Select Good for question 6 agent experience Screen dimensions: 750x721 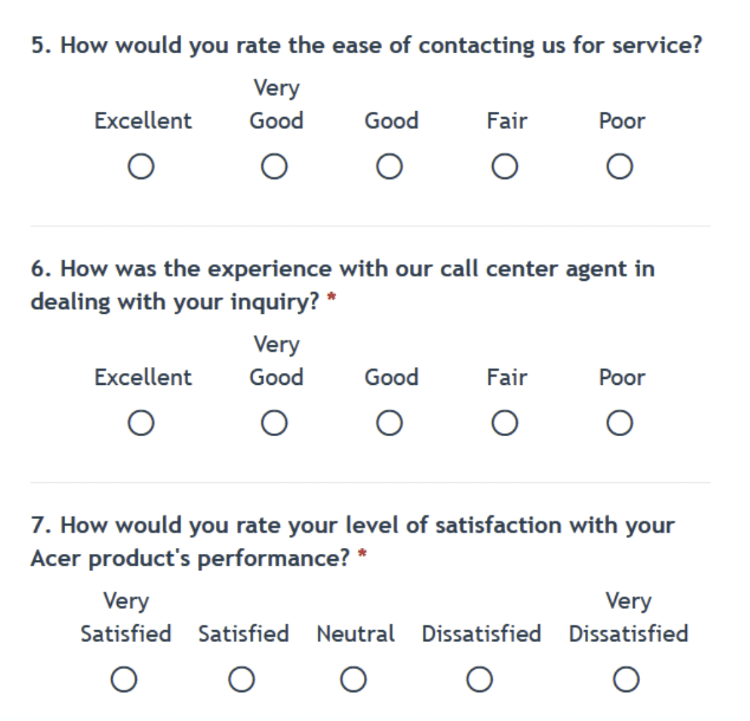click(x=389, y=423)
